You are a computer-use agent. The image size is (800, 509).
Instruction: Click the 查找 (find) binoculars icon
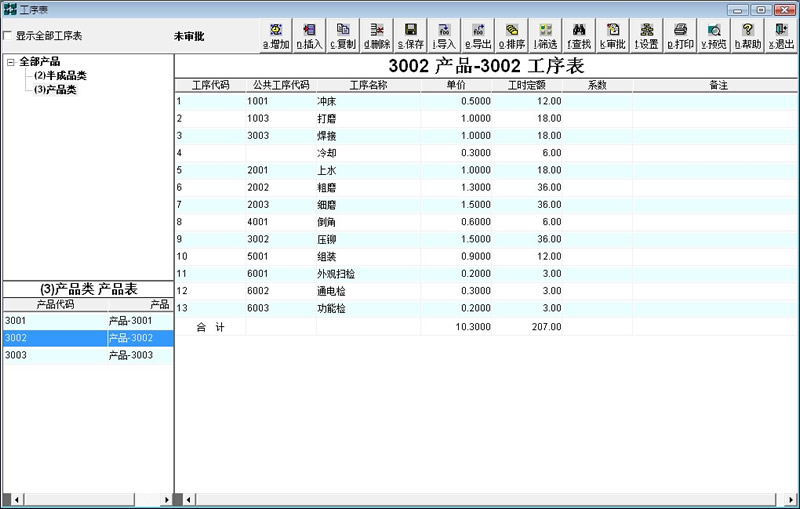(579, 36)
